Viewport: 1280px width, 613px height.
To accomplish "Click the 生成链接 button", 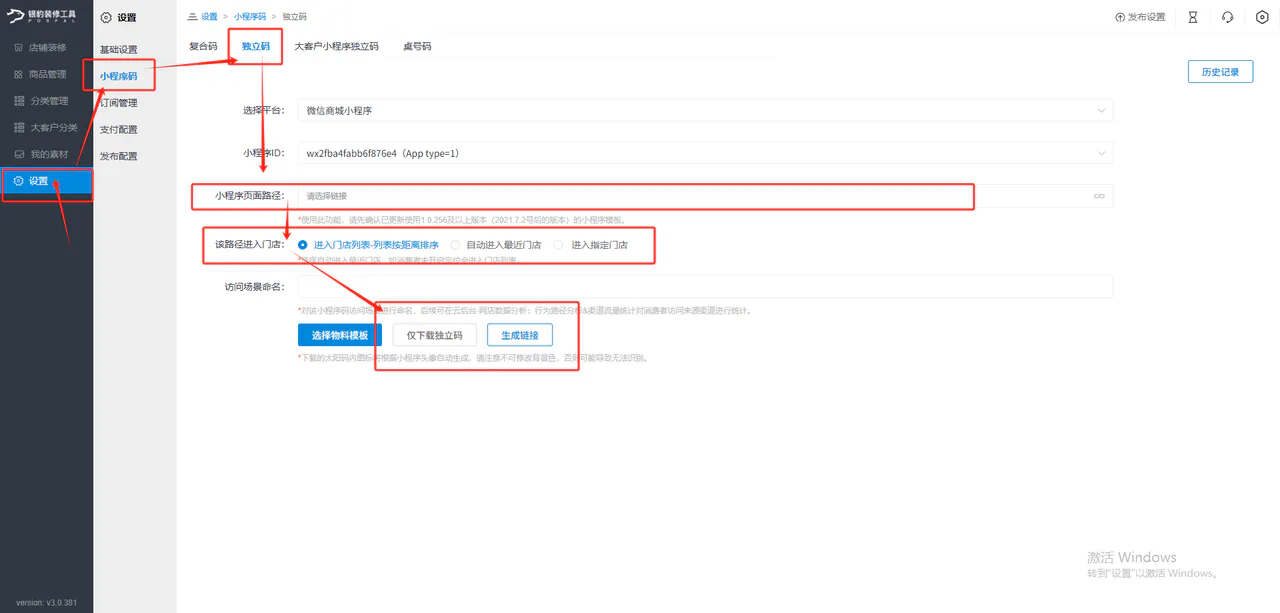I will click(520, 335).
